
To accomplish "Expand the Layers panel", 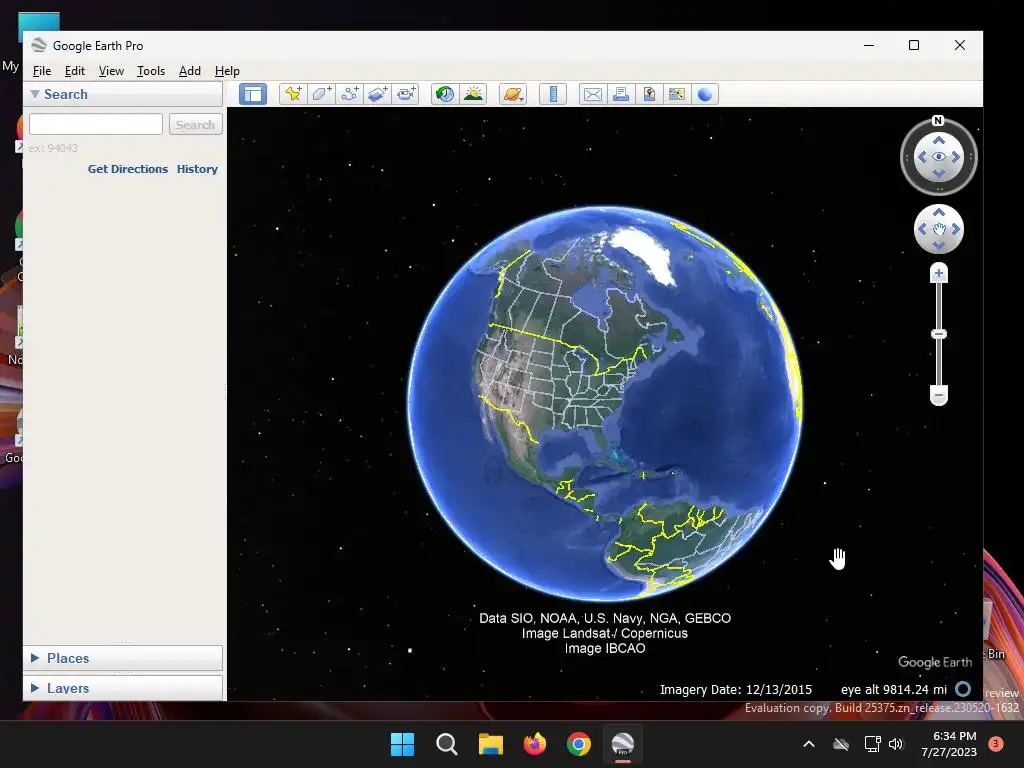I will (x=35, y=688).
